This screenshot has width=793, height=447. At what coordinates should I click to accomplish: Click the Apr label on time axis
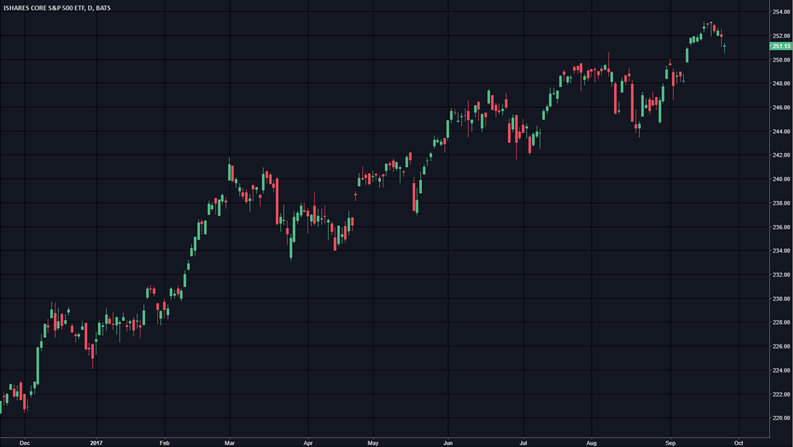pyautogui.click(x=308, y=443)
